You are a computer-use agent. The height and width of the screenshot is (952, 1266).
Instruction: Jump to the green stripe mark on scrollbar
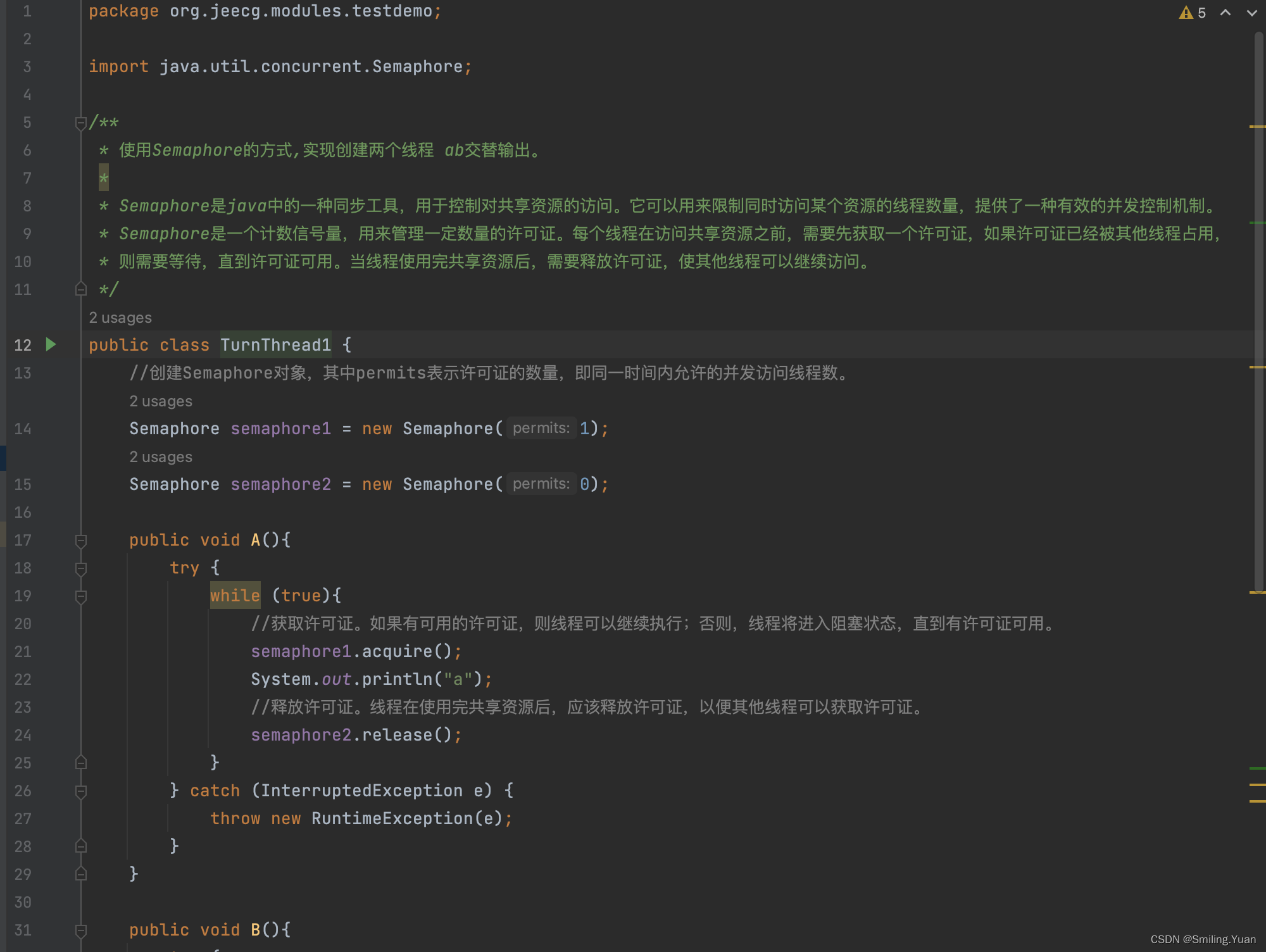1257,768
